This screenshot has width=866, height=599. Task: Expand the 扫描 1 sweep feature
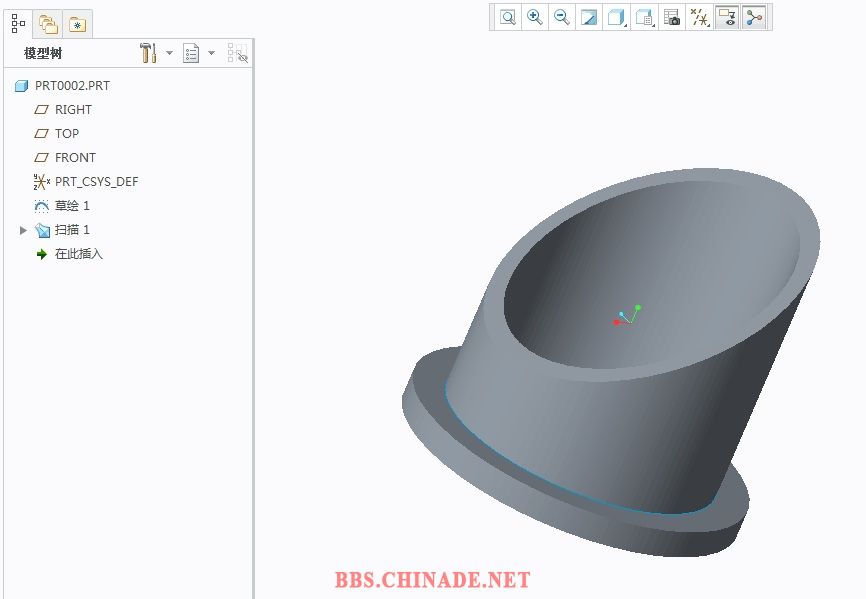point(24,230)
